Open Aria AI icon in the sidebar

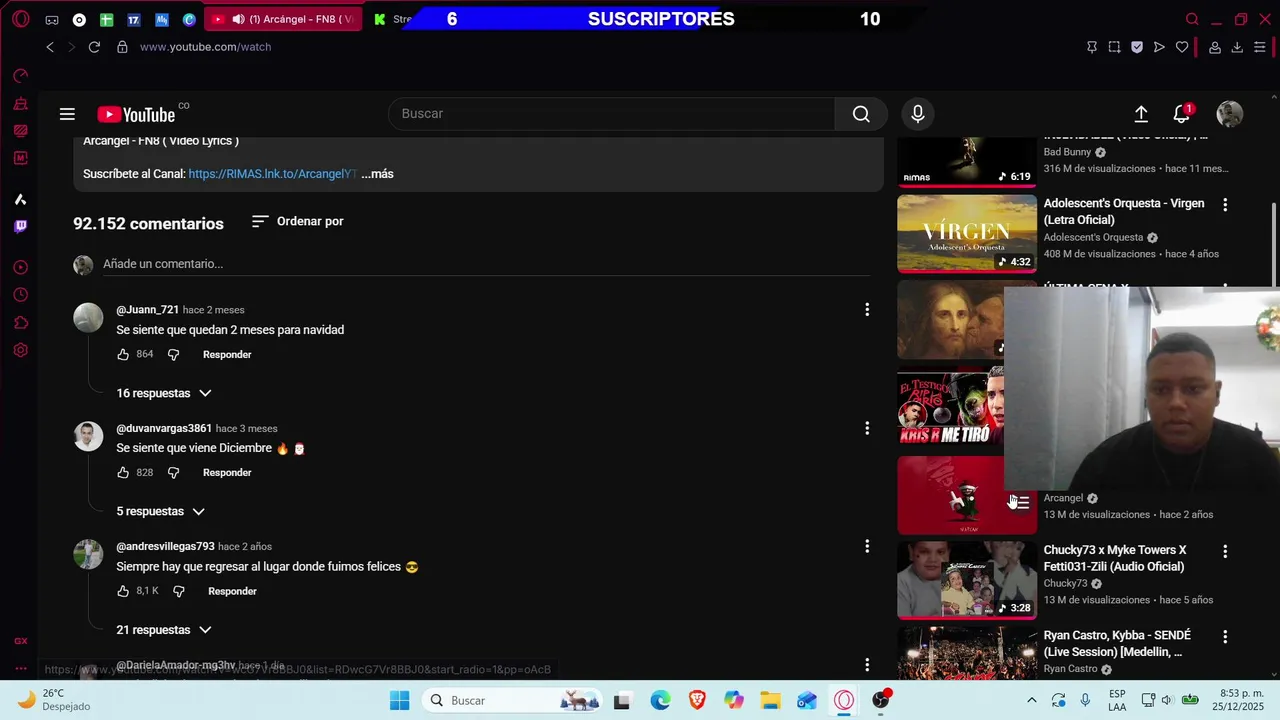(x=20, y=199)
